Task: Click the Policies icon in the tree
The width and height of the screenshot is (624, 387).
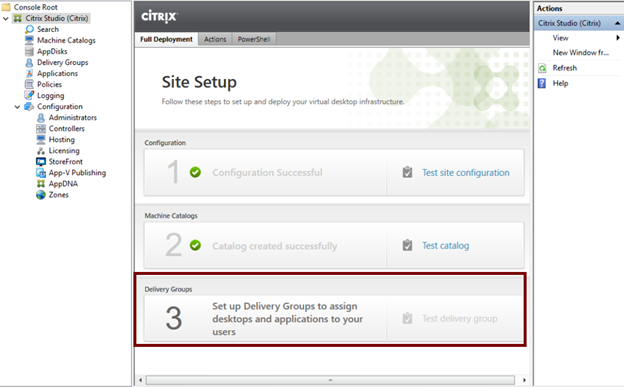Action: coord(29,84)
